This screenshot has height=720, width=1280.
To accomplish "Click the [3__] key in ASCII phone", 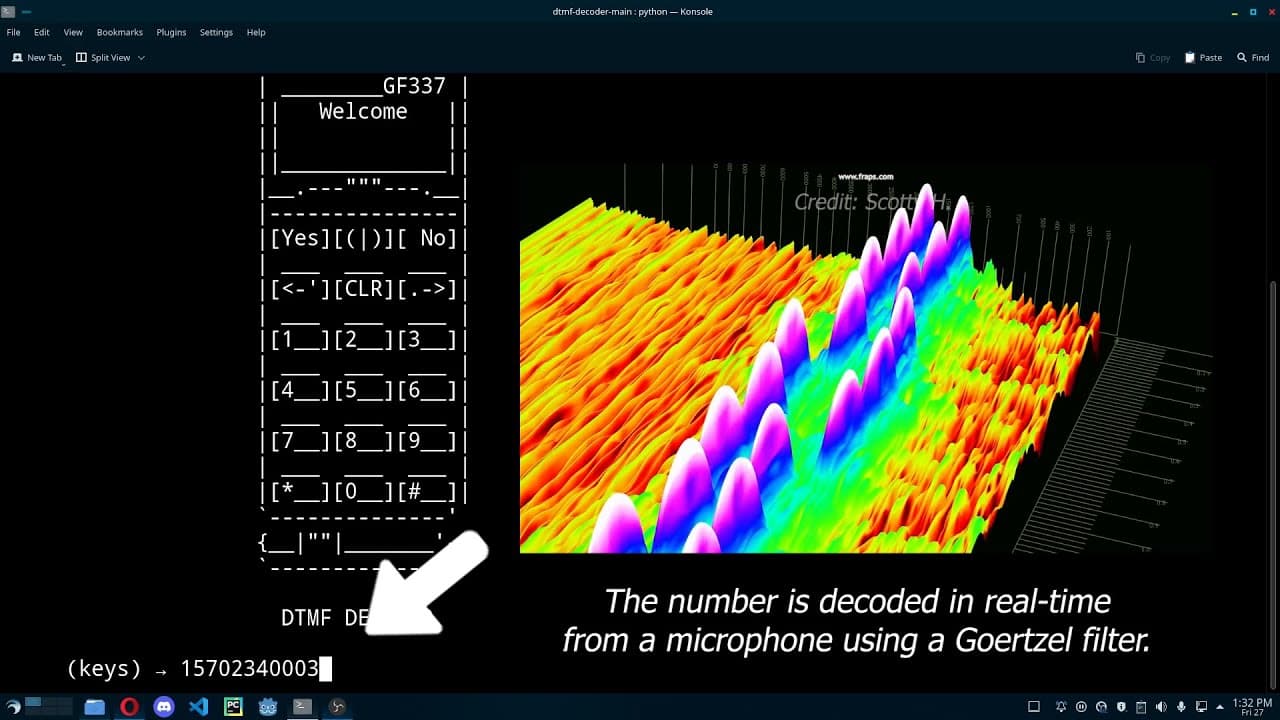I will (x=426, y=340).
